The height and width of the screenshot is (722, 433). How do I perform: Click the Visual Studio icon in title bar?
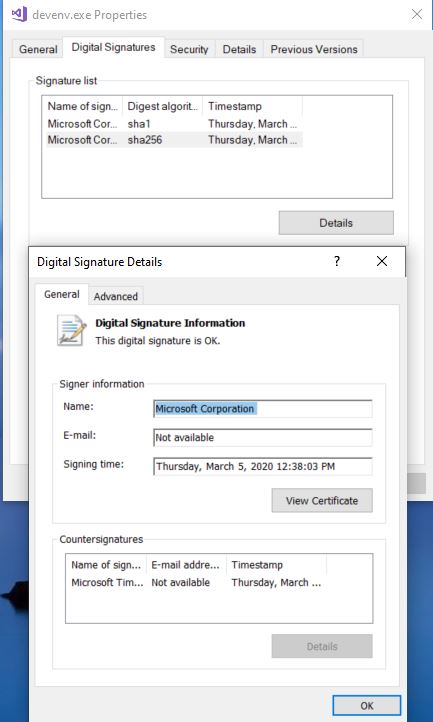pyautogui.click(x=18, y=14)
